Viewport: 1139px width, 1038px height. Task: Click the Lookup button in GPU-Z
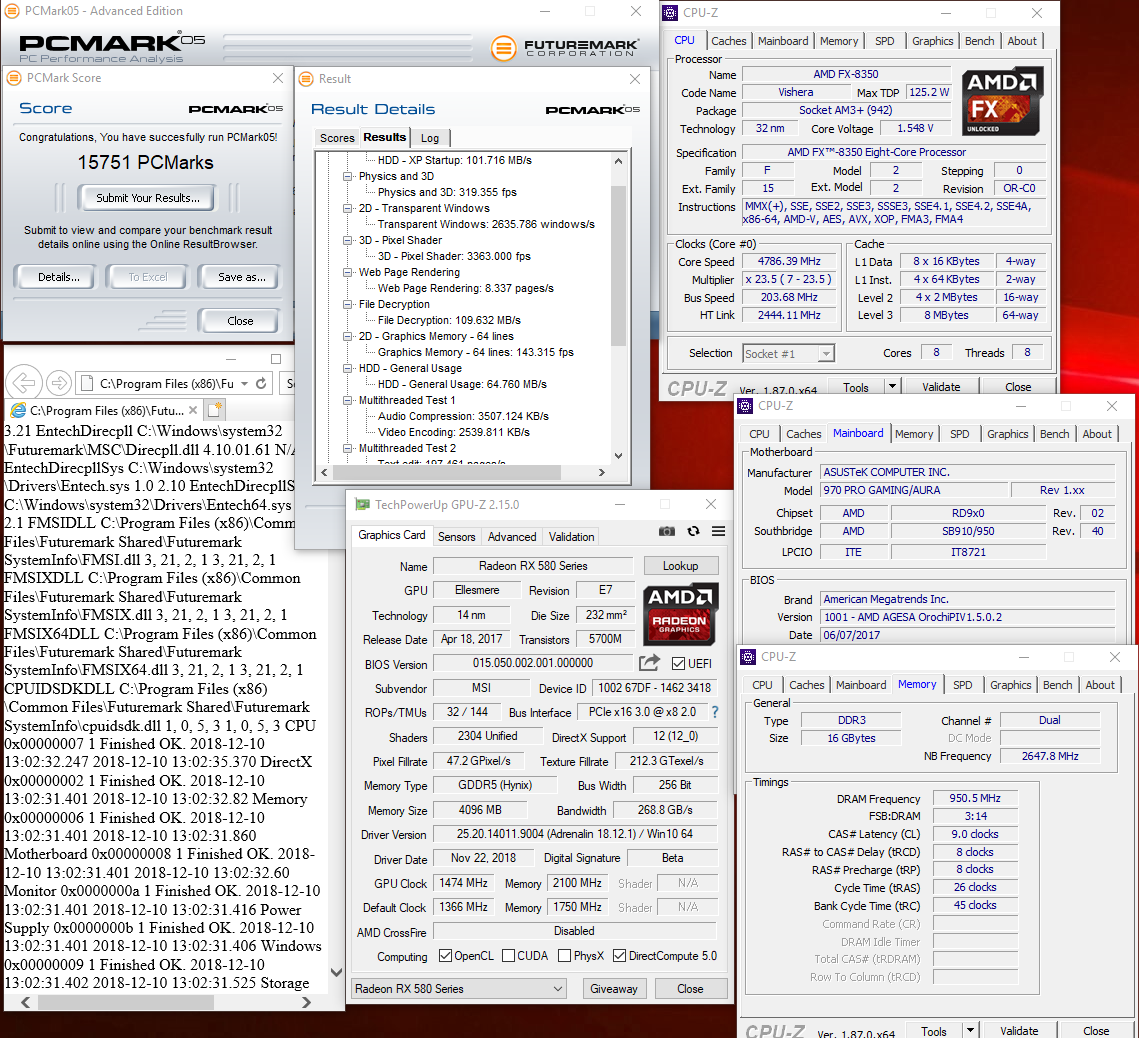point(680,566)
